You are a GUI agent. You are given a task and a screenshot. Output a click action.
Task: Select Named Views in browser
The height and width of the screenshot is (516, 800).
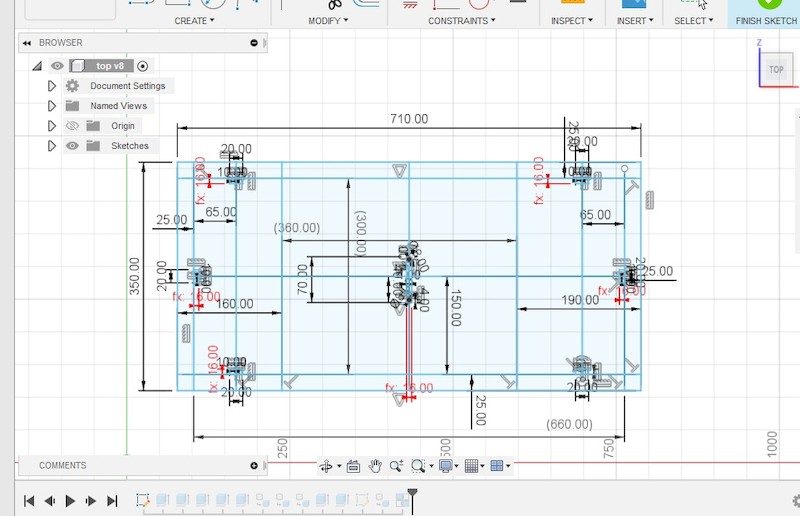118,106
